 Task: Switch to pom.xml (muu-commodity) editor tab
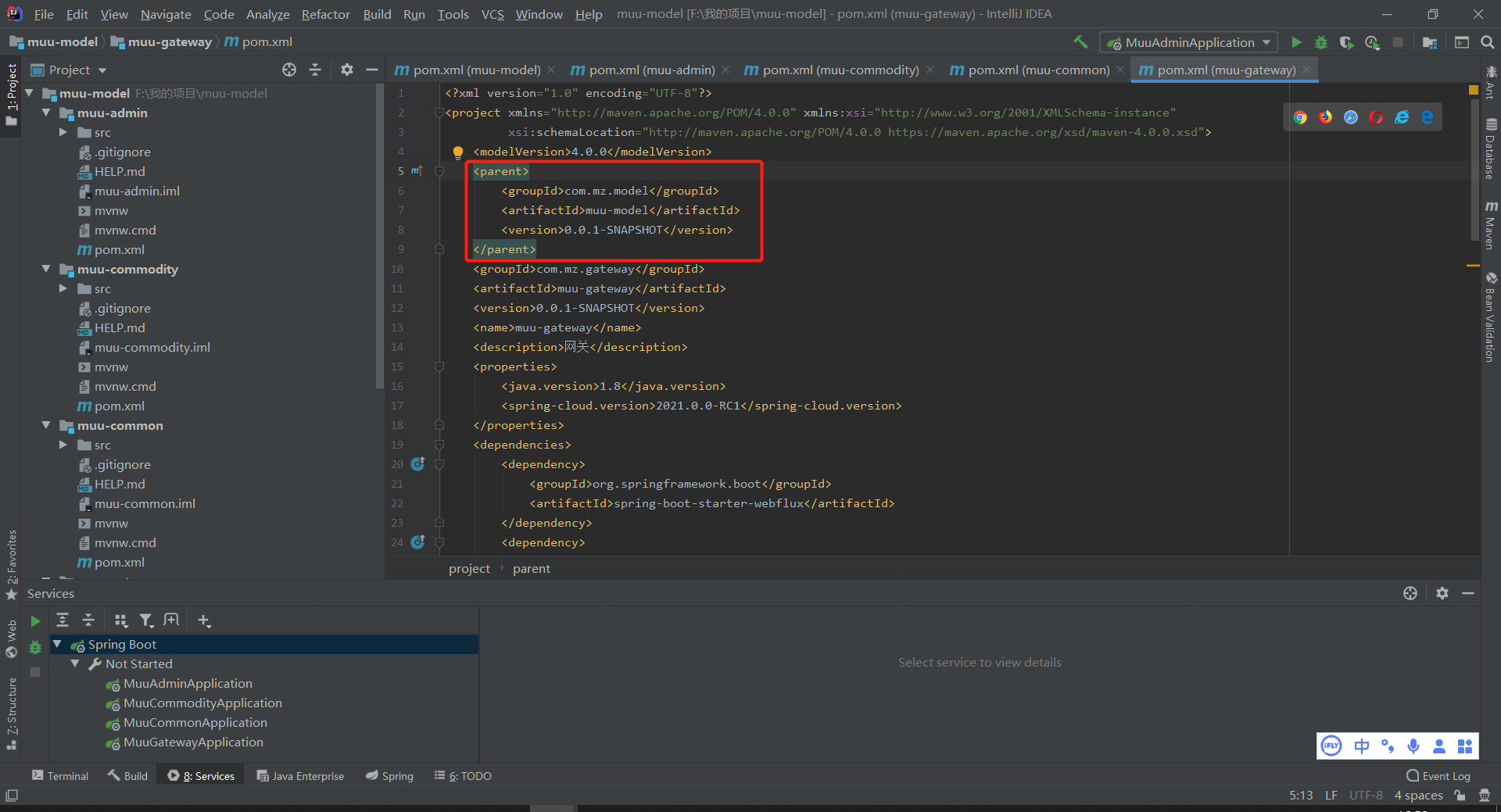(x=840, y=70)
